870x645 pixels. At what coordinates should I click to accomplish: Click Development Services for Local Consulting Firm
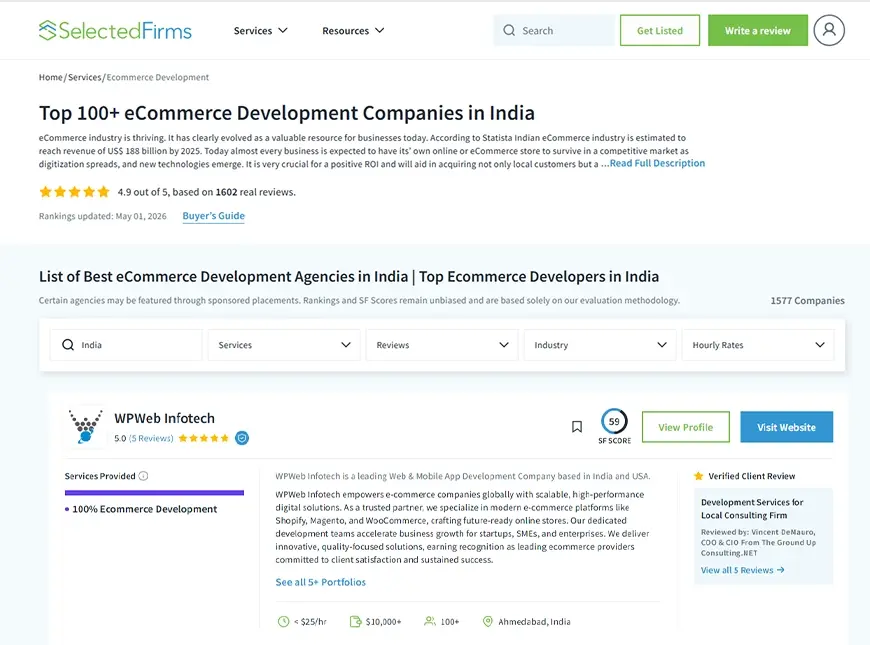click(752, 508)
